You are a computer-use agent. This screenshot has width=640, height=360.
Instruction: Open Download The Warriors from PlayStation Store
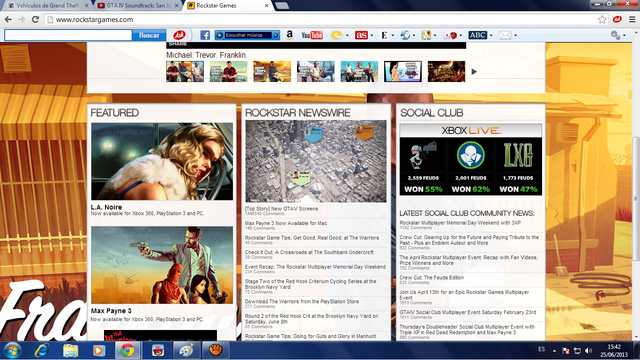[x=302, y=302]
